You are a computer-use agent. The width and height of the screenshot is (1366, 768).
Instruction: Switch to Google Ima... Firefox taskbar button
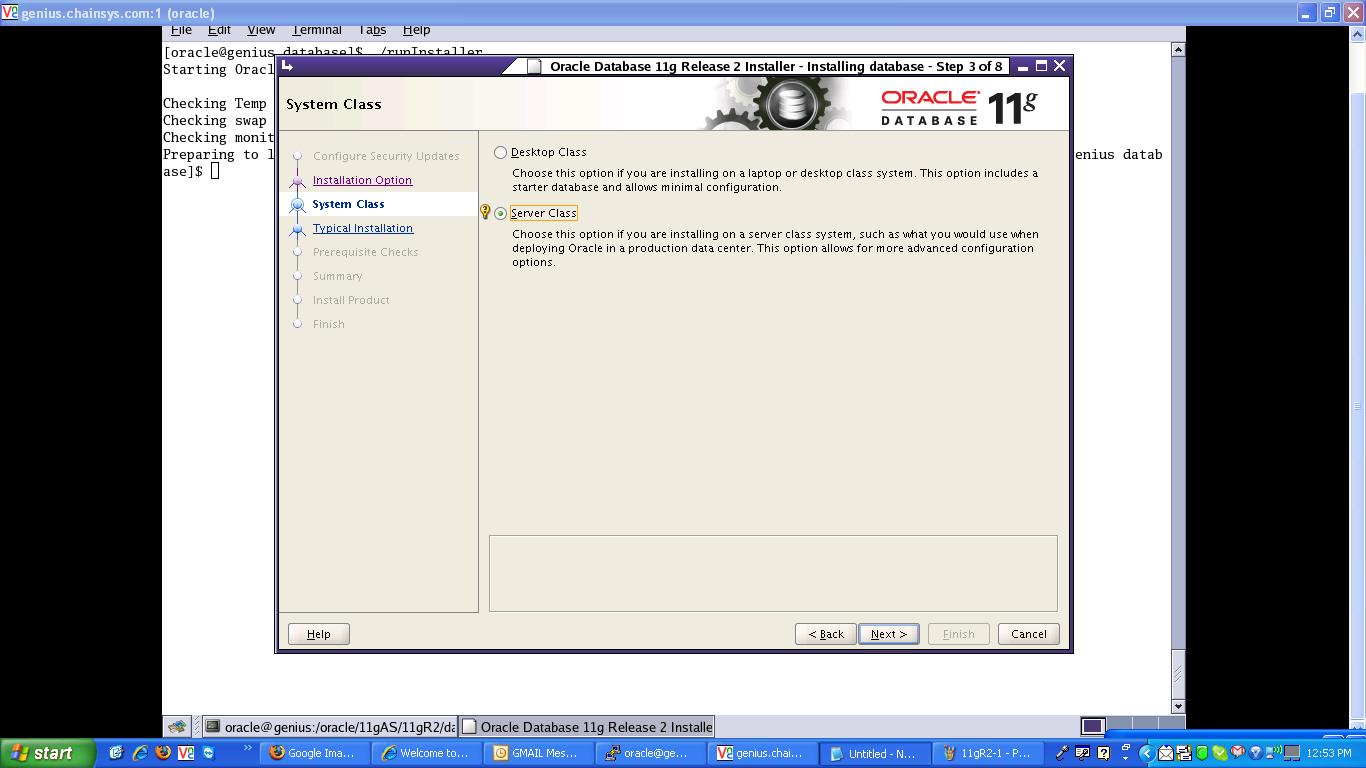(x=313, y=753)
